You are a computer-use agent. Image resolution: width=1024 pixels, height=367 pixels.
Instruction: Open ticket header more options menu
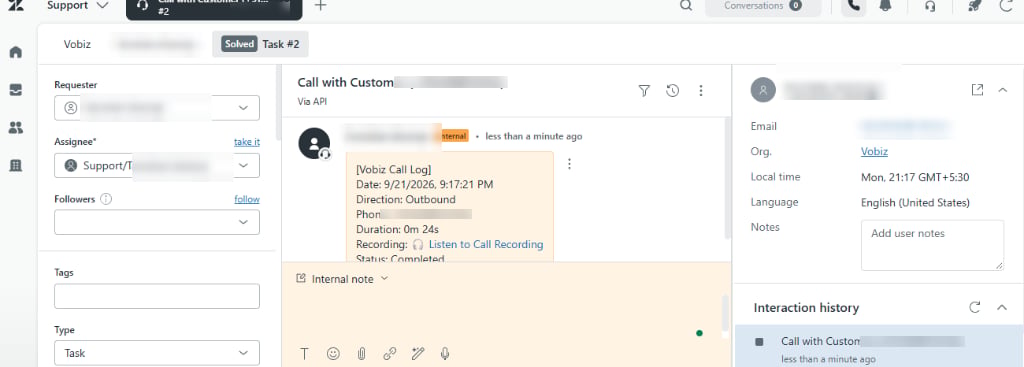(701, 91)
